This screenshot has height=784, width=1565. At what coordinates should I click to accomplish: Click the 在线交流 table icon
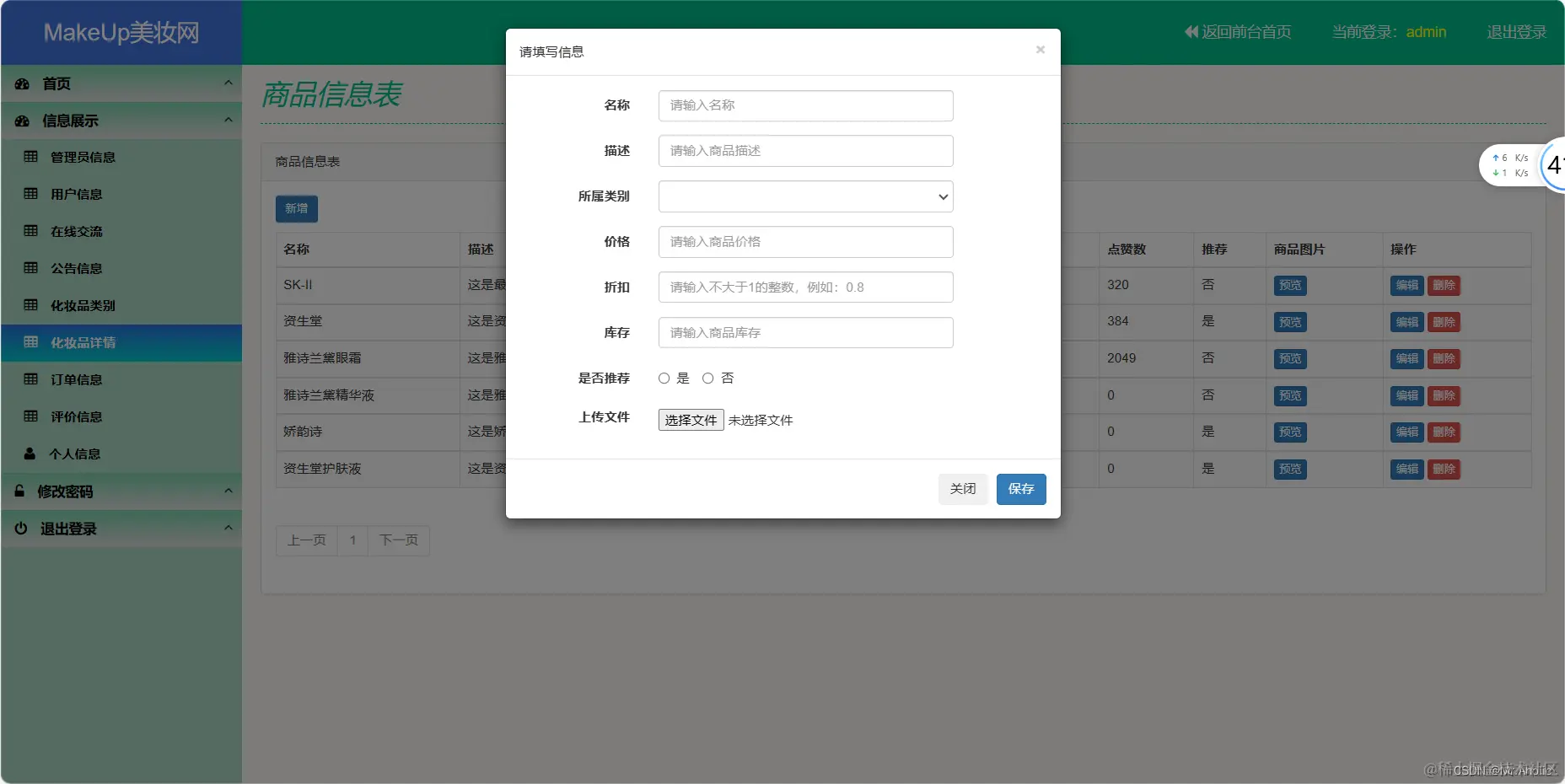(x=30, y=231)
